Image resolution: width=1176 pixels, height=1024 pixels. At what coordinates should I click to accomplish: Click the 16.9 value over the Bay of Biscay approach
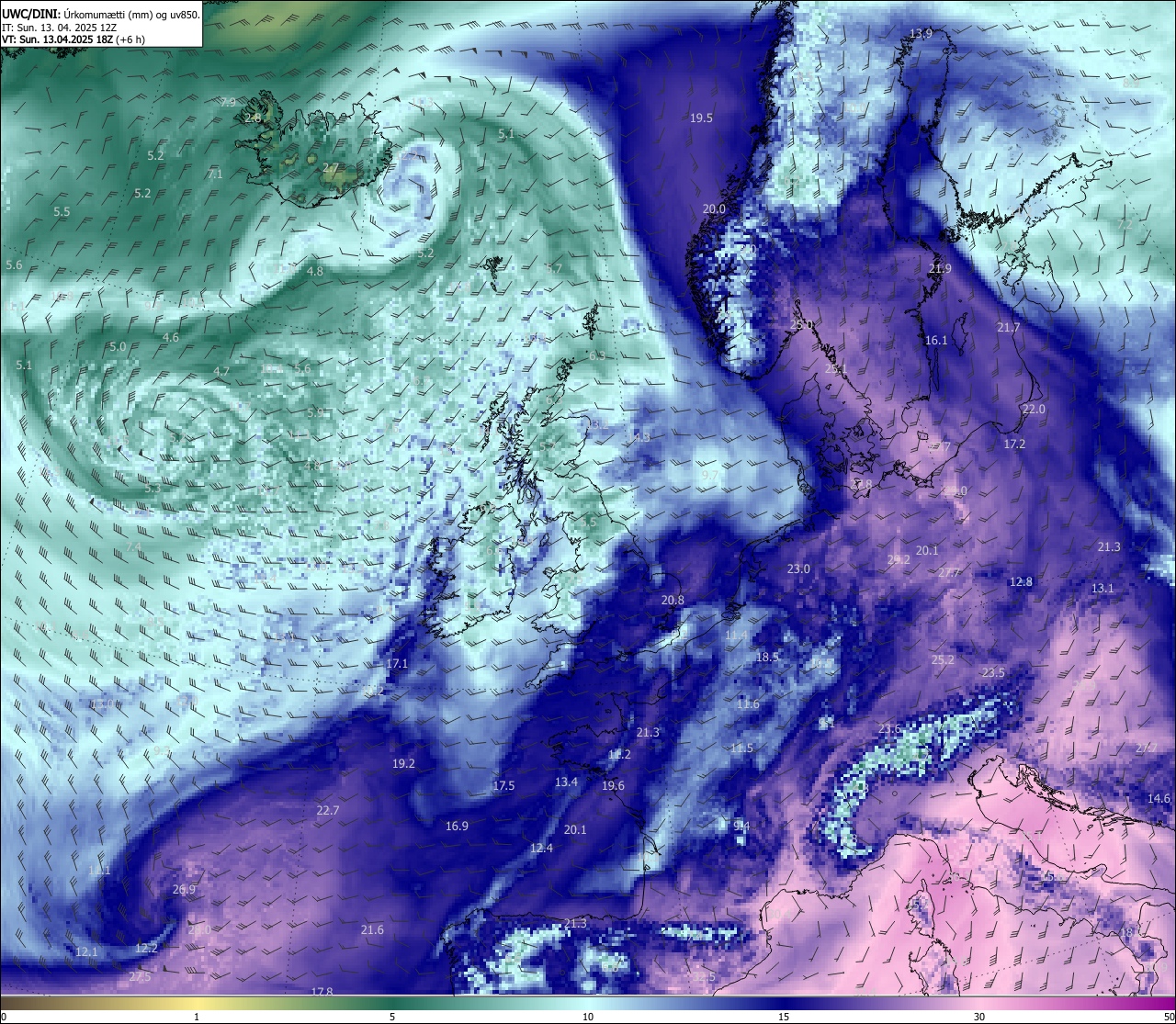(x=457, y=826)
